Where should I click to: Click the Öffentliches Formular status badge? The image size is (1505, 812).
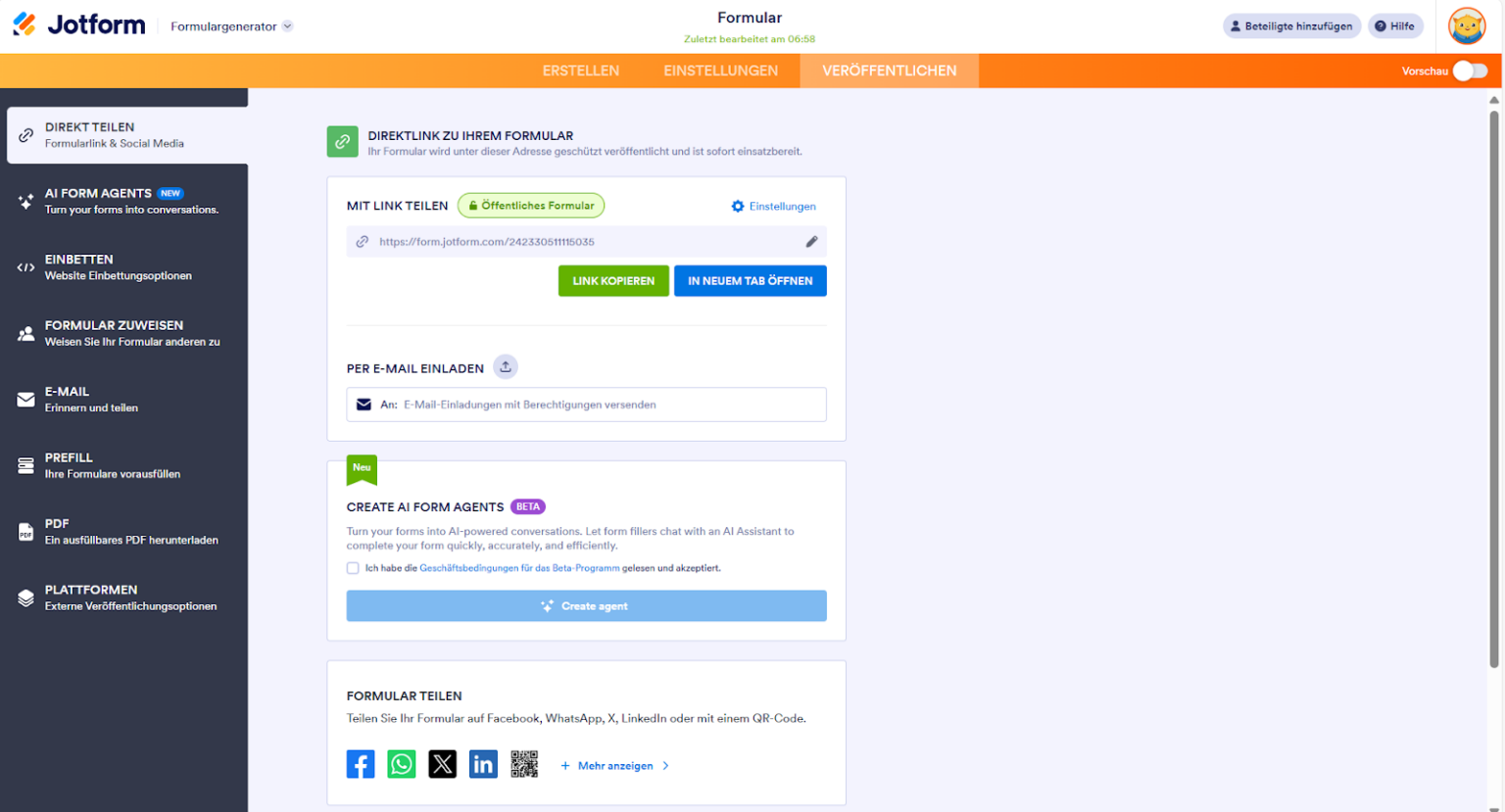pyautogui.click(x=531, y=206)
